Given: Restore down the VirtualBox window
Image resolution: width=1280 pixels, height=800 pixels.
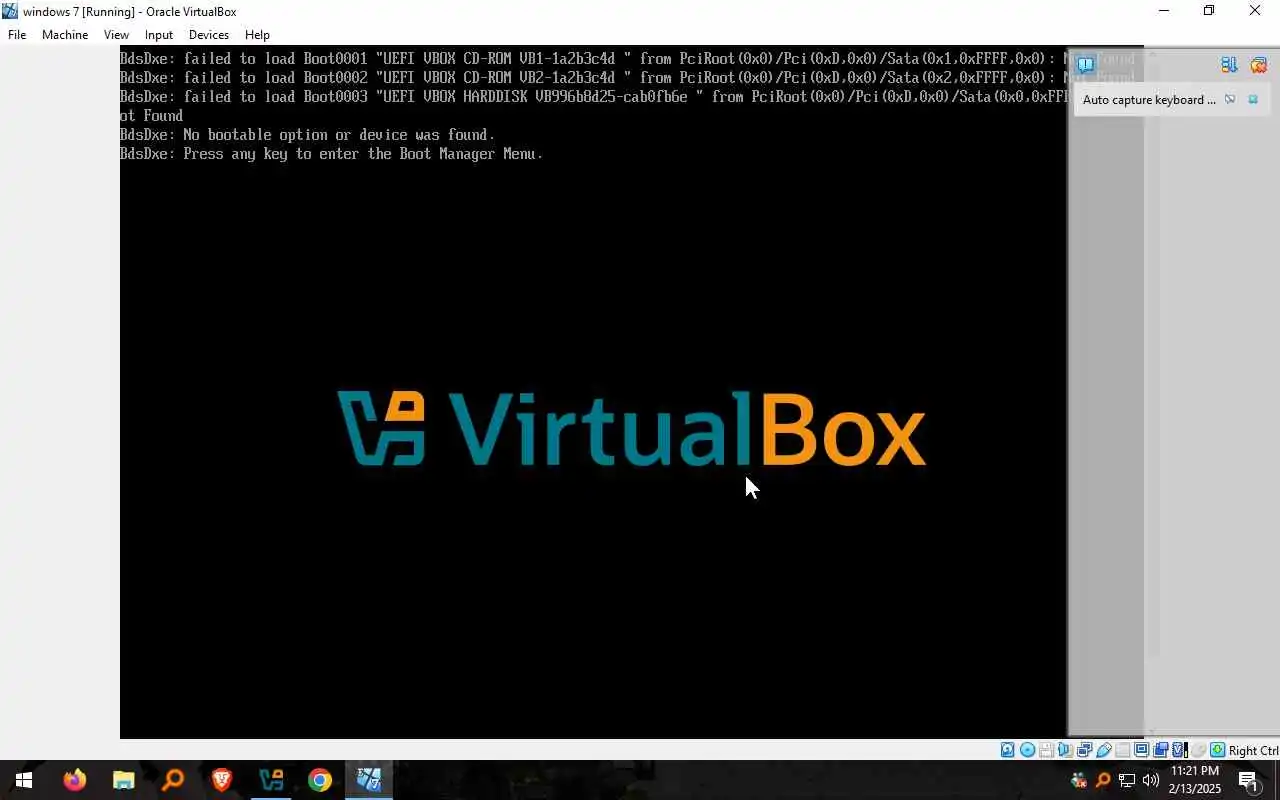Looking at the screenshot, I should [1209, 11].
